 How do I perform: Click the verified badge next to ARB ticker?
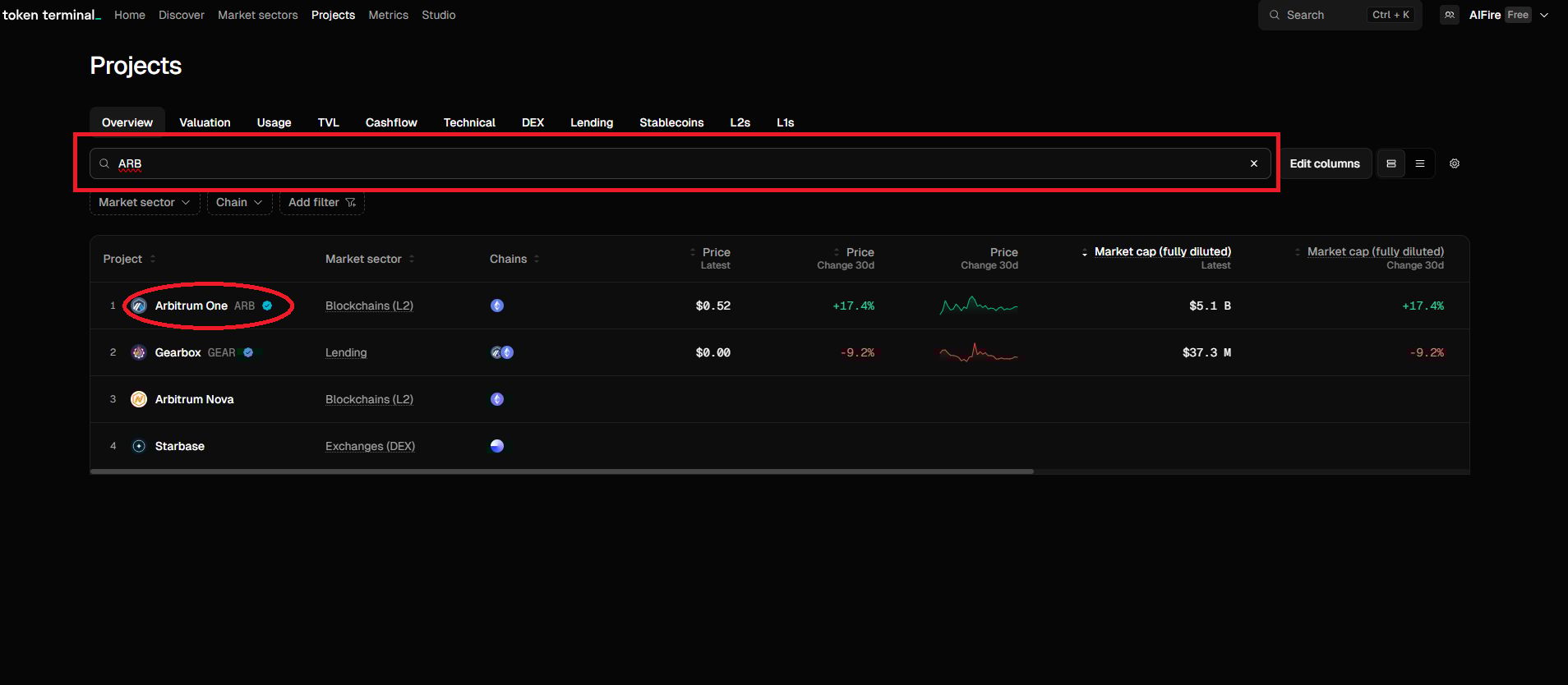point(267,306)
